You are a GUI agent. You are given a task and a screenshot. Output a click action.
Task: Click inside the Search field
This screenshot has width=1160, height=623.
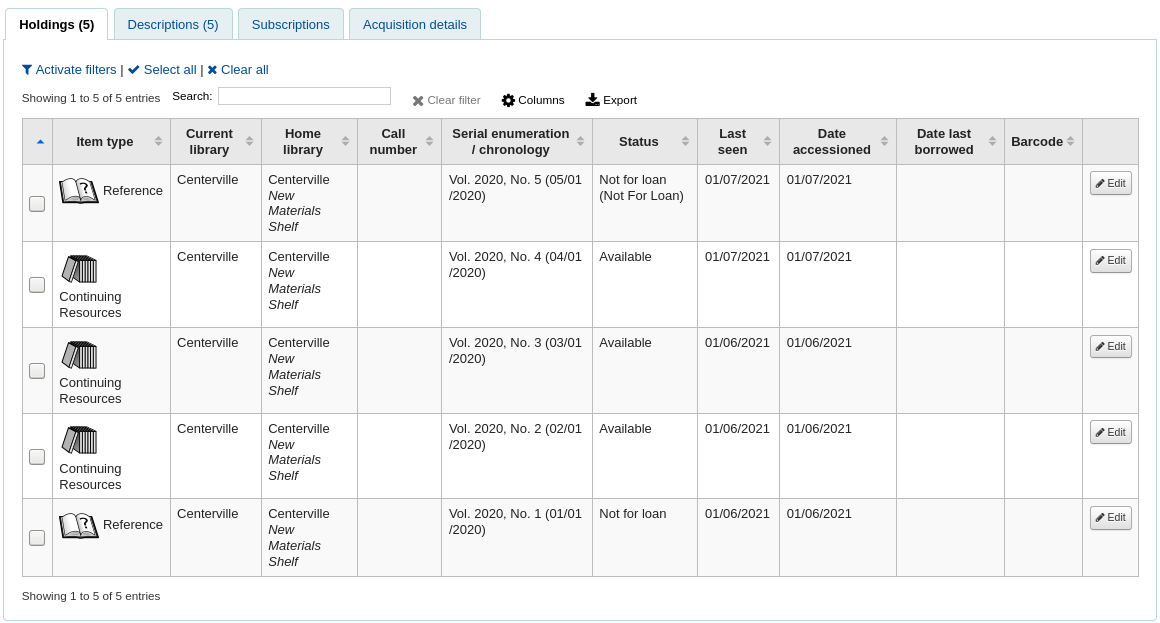(303, 95)
